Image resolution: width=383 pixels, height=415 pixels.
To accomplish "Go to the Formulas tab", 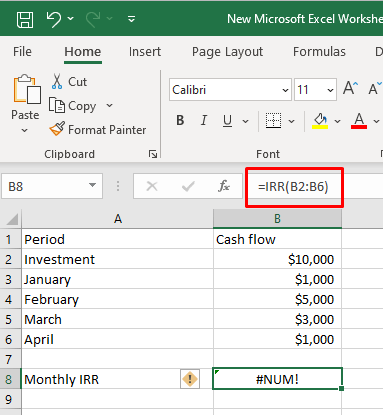I will pyautogui.click(x=319, y=52).
